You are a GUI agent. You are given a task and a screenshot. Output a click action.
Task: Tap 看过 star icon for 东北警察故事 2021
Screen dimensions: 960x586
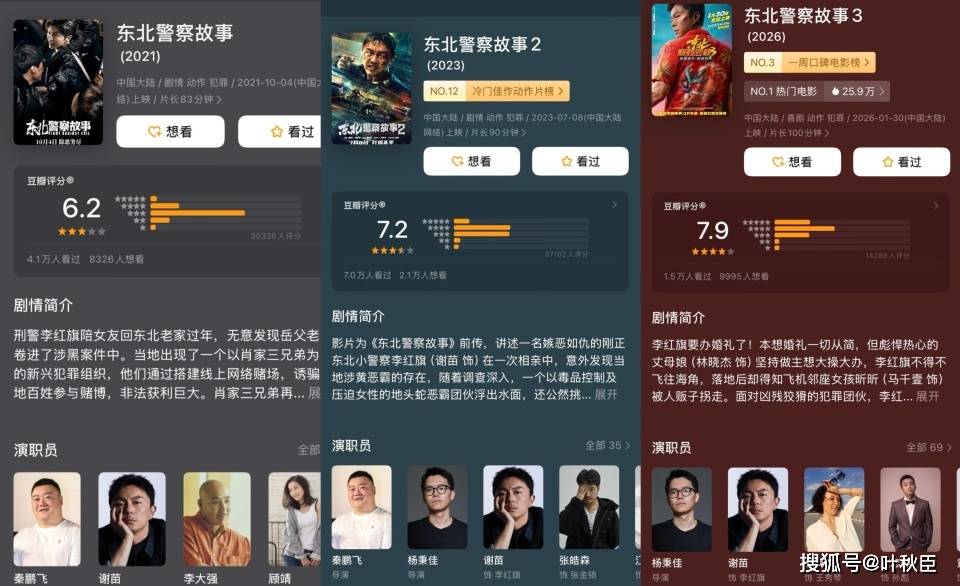[277, 131]
